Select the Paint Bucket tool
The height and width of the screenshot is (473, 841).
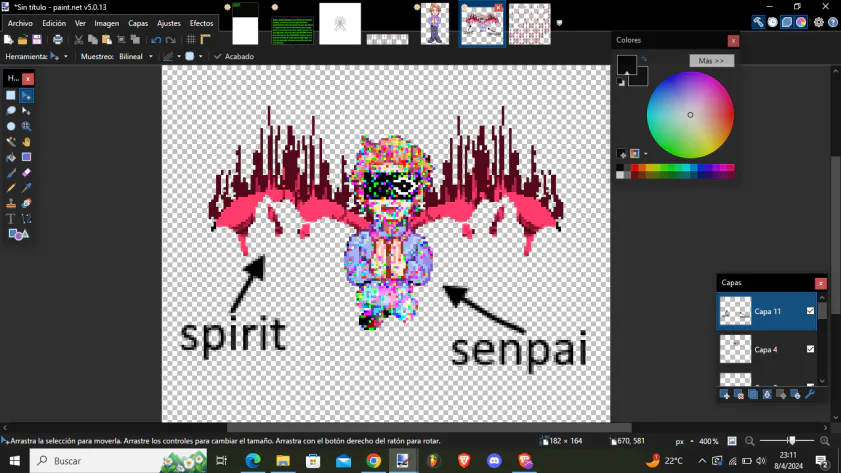point(11,158)
